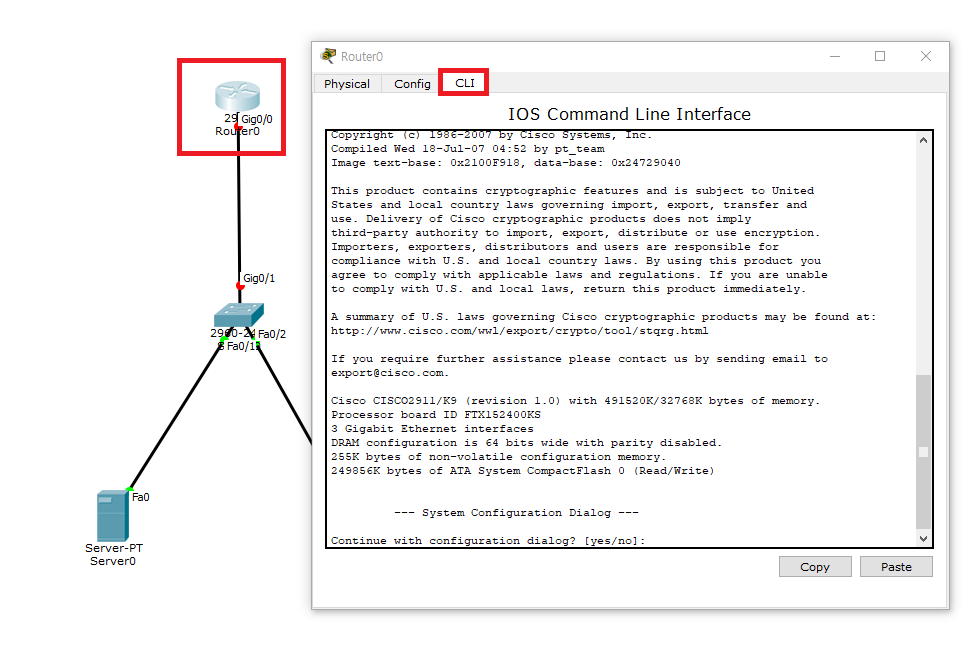This screenshot has width=968, height=652.
Task: Switch to the Physical tab
Action: [347, 83]
